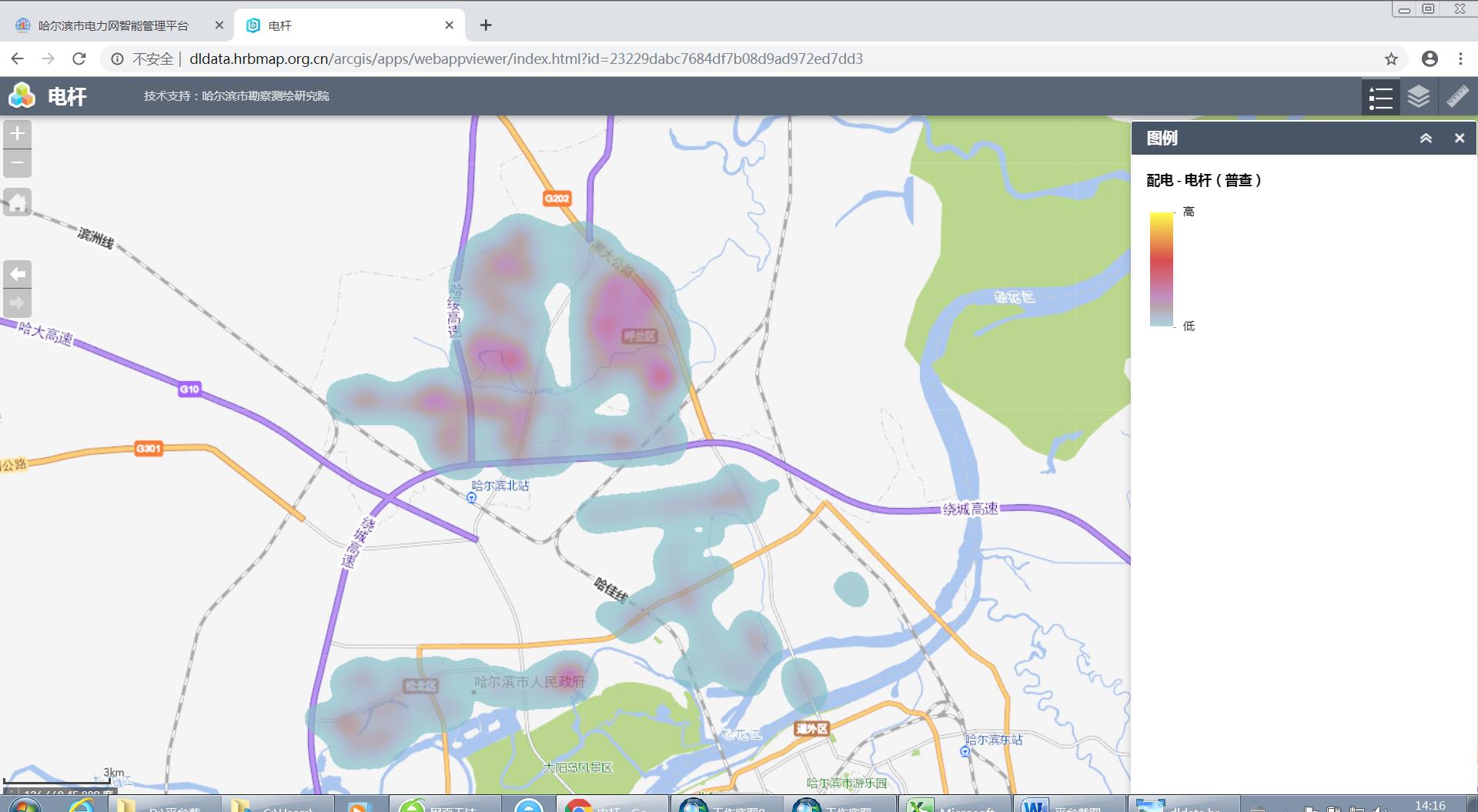Image resolution: width=1478 pixels, height=812 pixels.
Task: Click the taskbar clock showing 14:16
Action: pyautogui.click(x=1430, y=805)
